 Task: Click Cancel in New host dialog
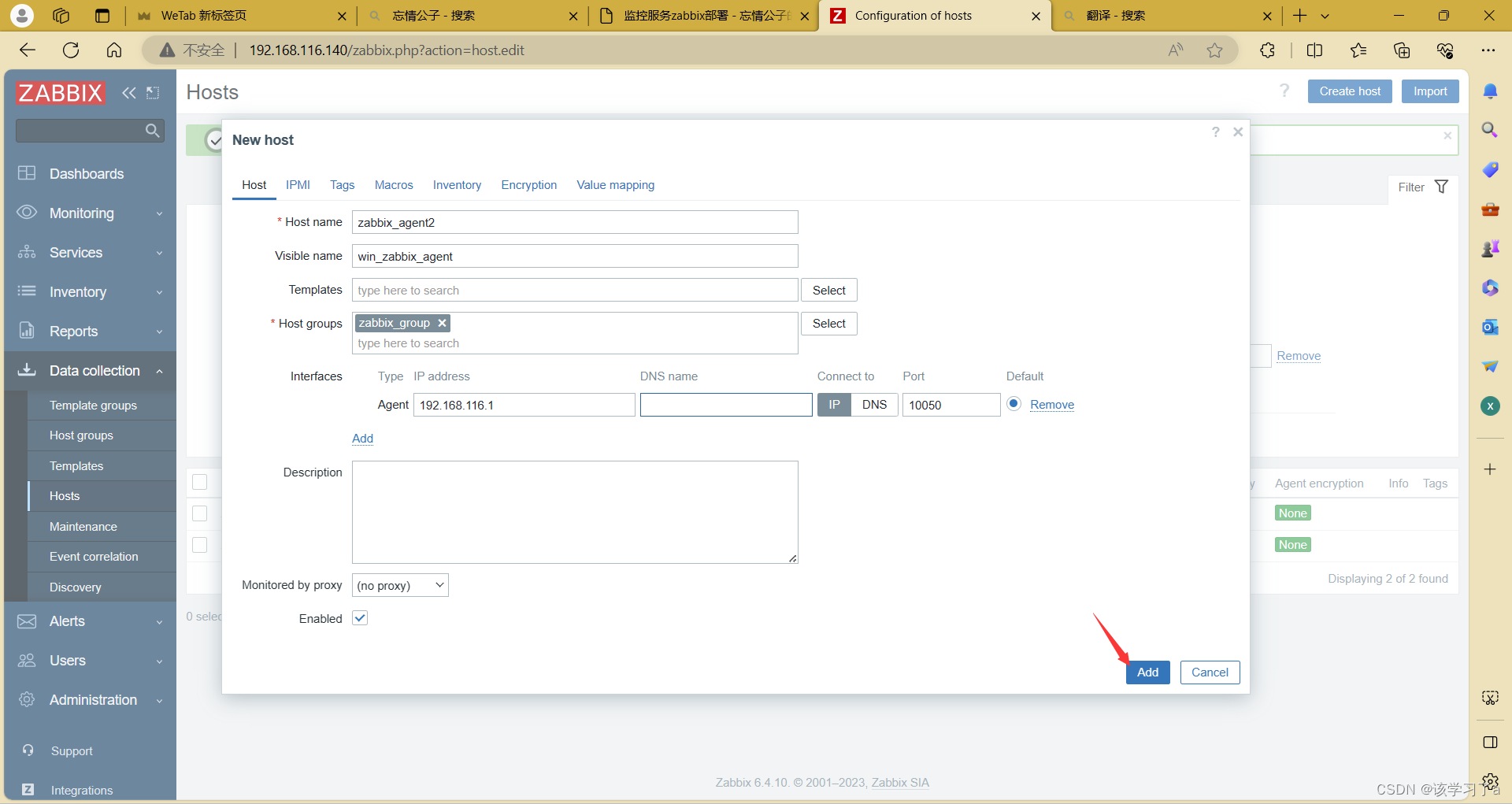(1210, 672)
